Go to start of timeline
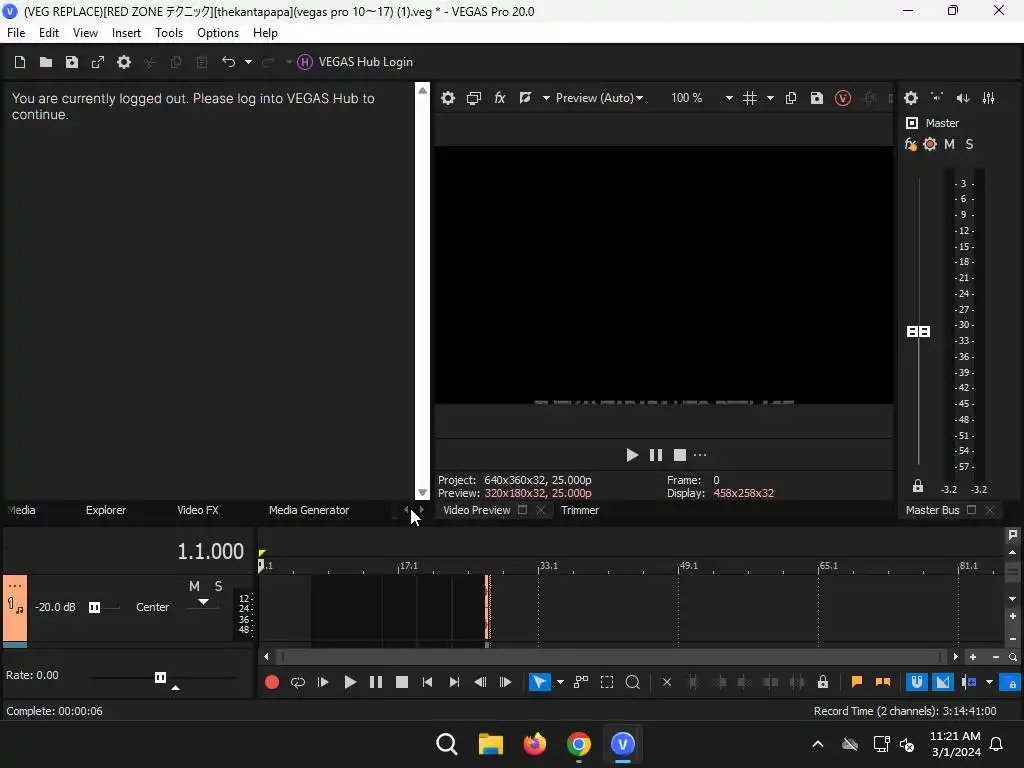 [x=428, y=682]
